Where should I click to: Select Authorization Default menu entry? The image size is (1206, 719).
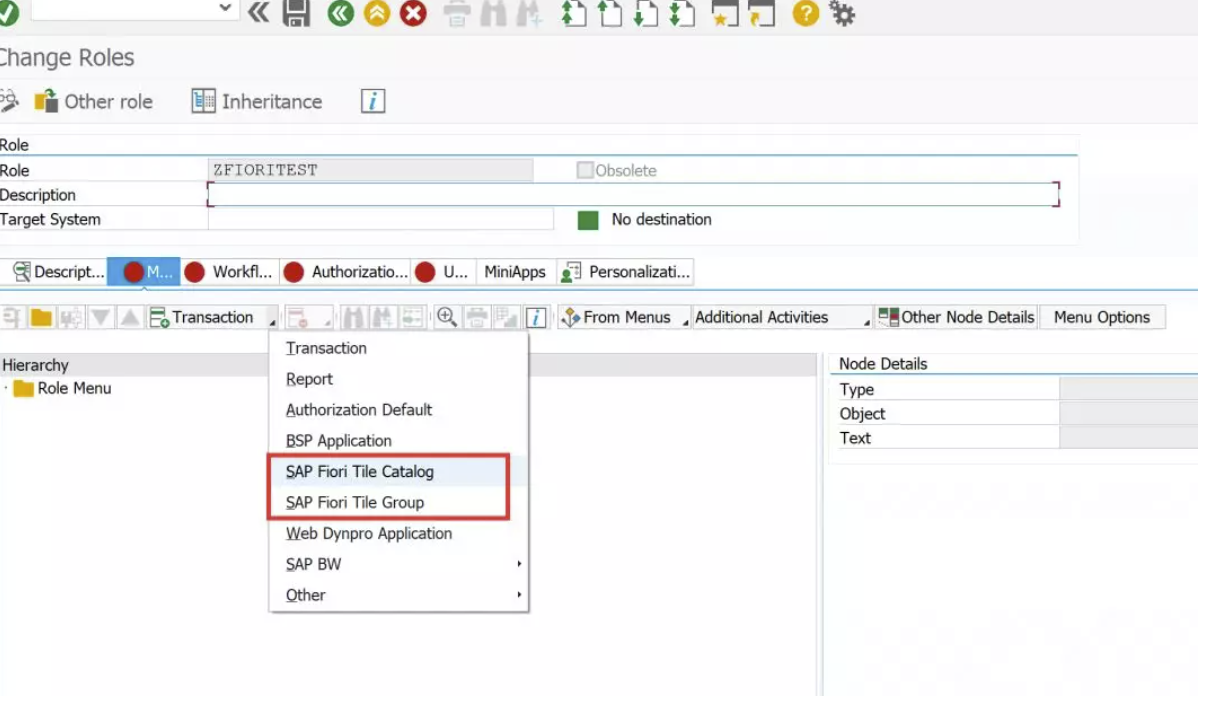(x=398, y=410)
